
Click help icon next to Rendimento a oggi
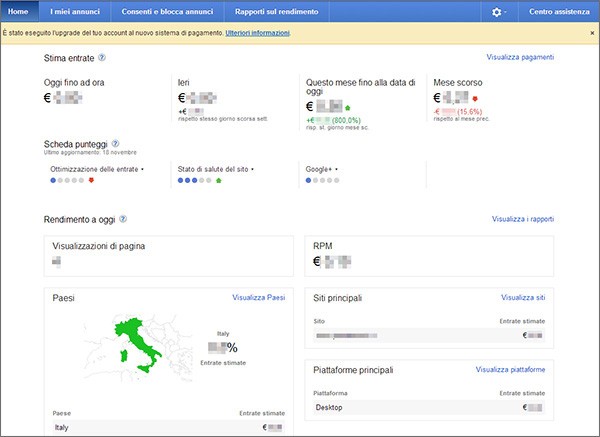(123, 219)
